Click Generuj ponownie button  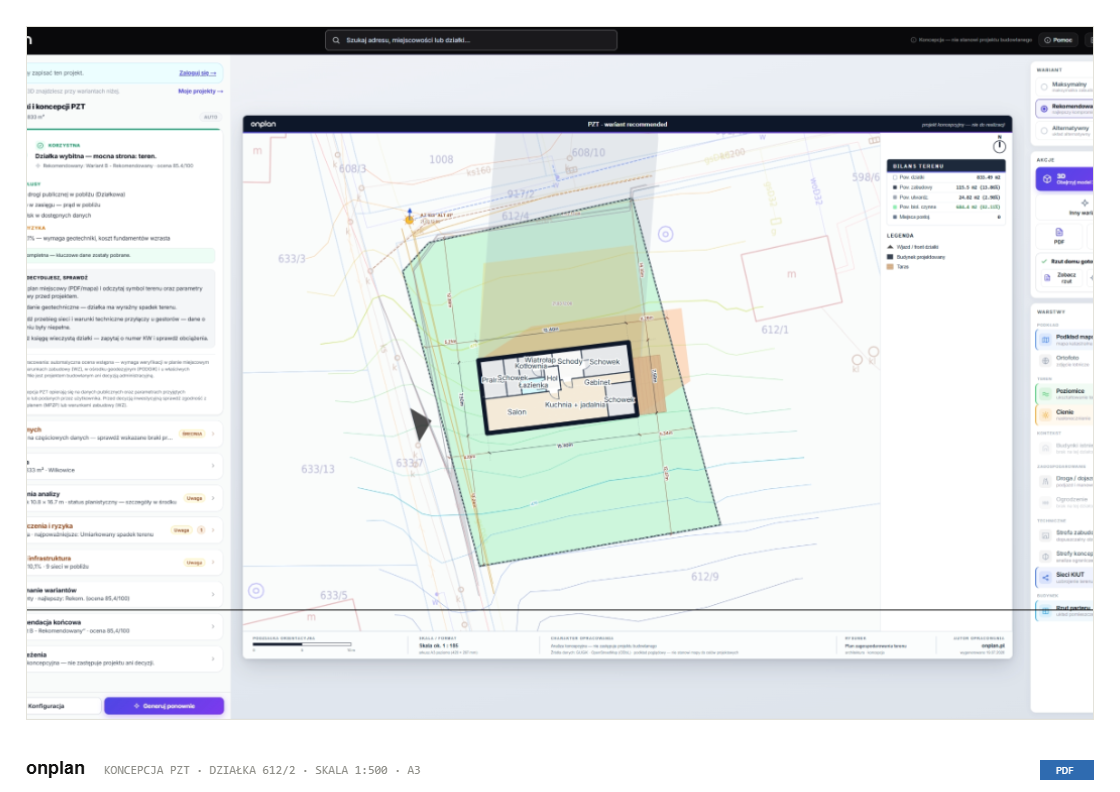pyautogui.click(x=164, y=706)
